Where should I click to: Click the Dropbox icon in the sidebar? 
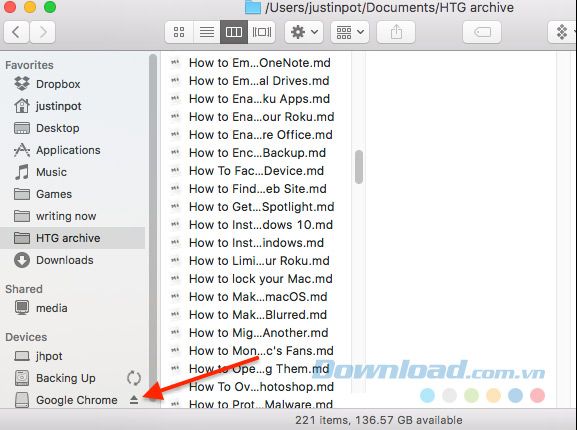coord(22,84)
